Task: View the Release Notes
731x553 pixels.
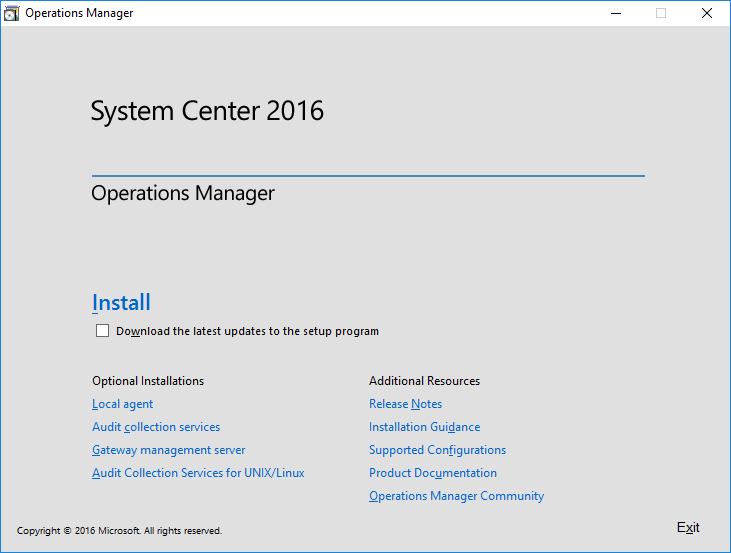Action: coord(406,404)
